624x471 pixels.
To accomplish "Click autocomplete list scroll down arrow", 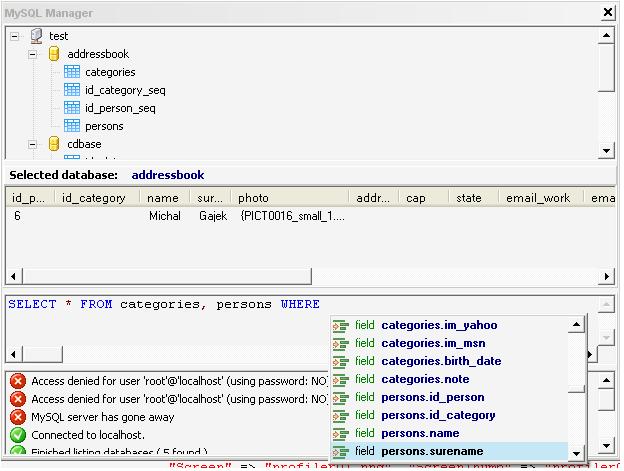I will (576, 453).
